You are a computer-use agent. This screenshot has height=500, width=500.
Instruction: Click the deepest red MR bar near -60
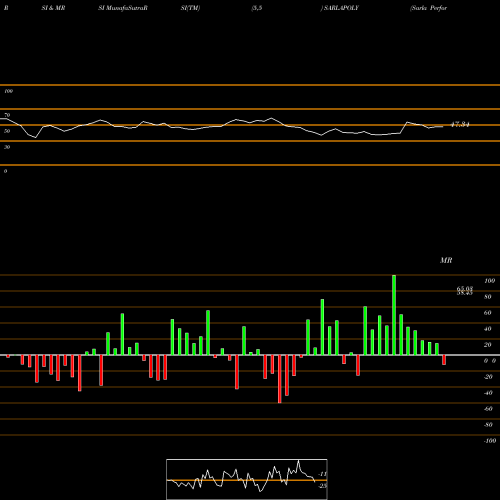pyautogui.click(x=280, y=379)
